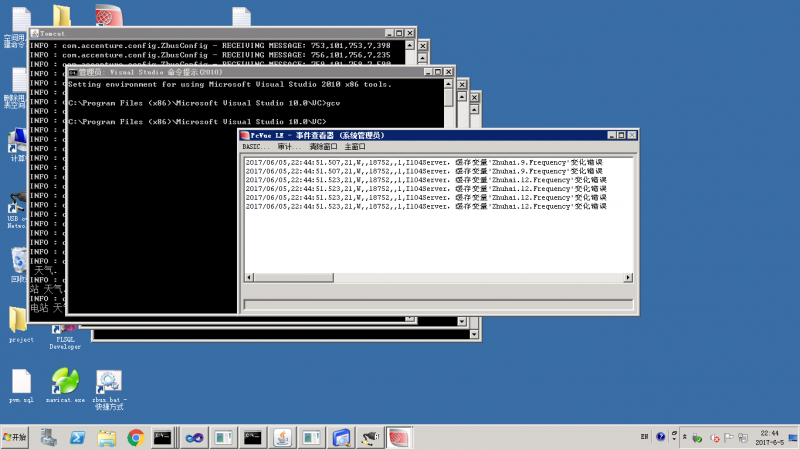The height and width of the screenshot is (450, 800).
Task: Click the PcVue horizontal scrollbar thumb
Action: 293,278
